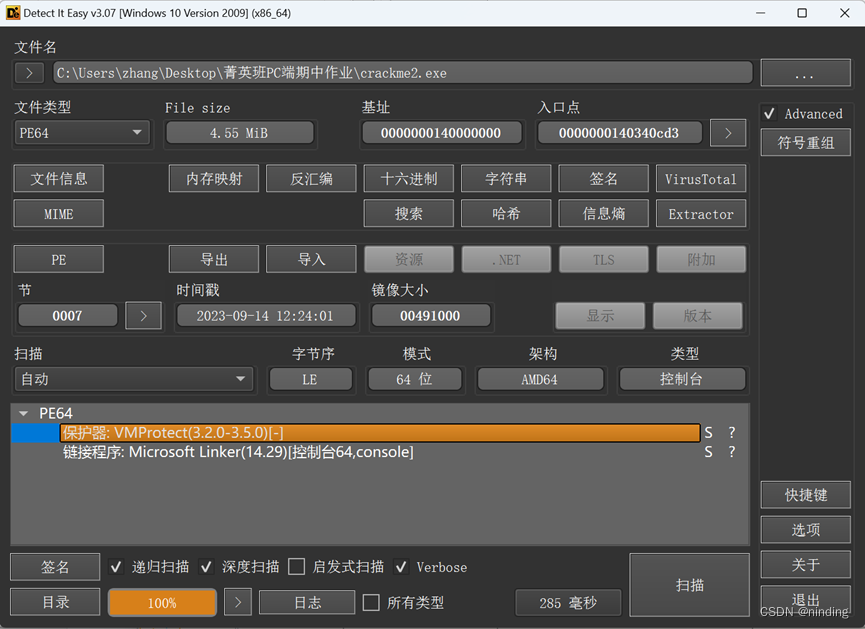Toggle 深度扫描 checkbox
Screen dimensions: 865x629
pos(206,567)
